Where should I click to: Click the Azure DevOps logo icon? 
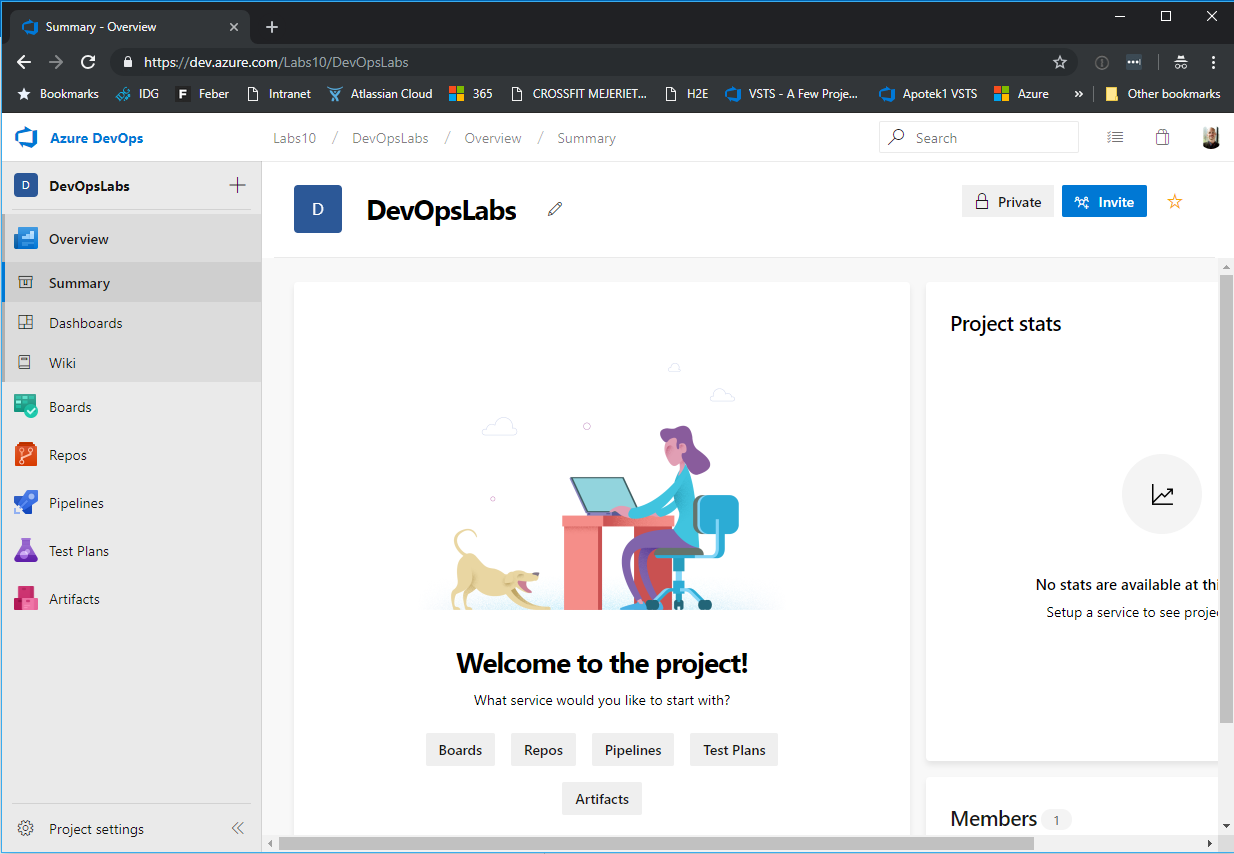(x=26, y=138)
